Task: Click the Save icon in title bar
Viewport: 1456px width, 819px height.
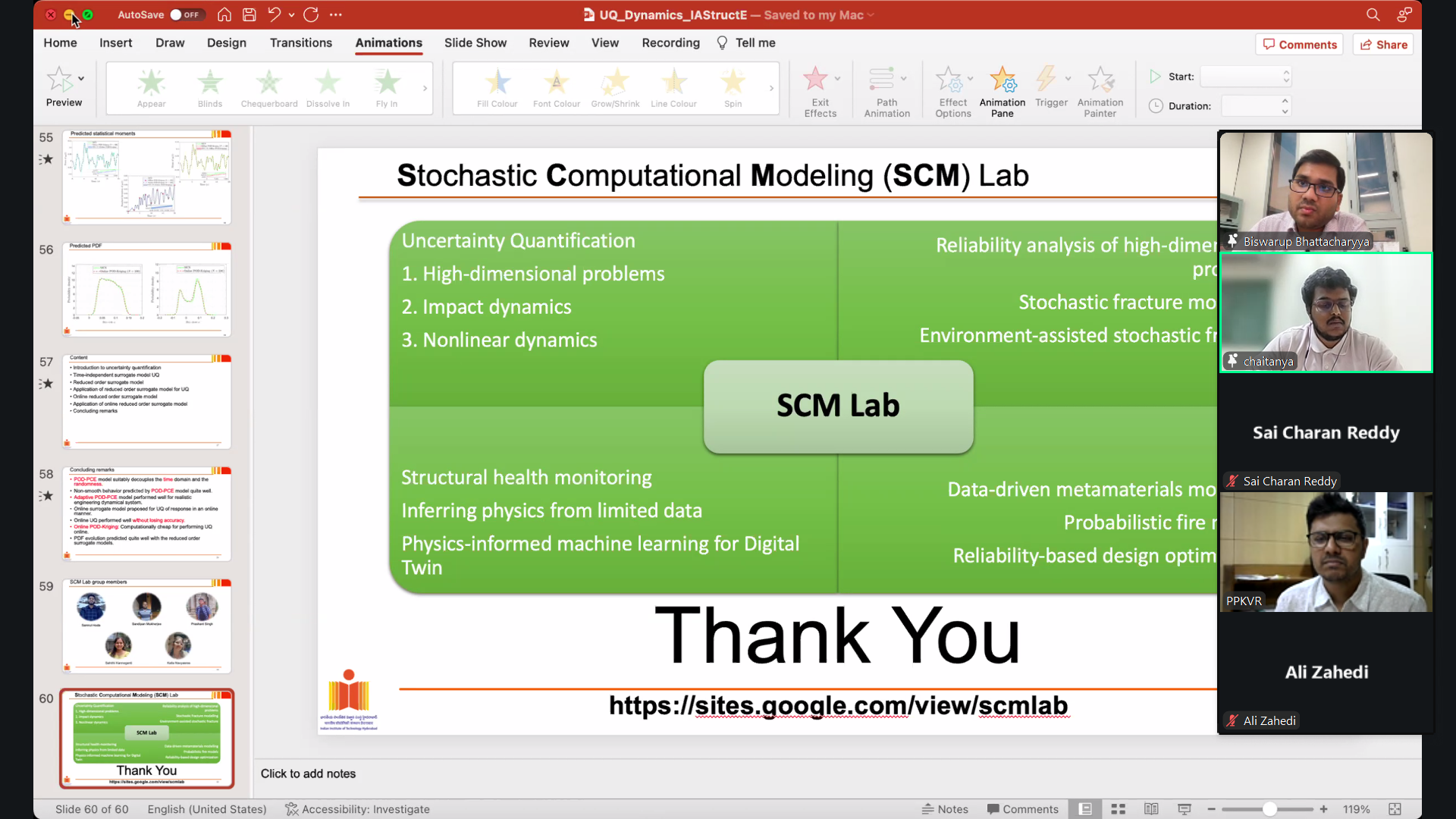Action: tap(249, 14)
